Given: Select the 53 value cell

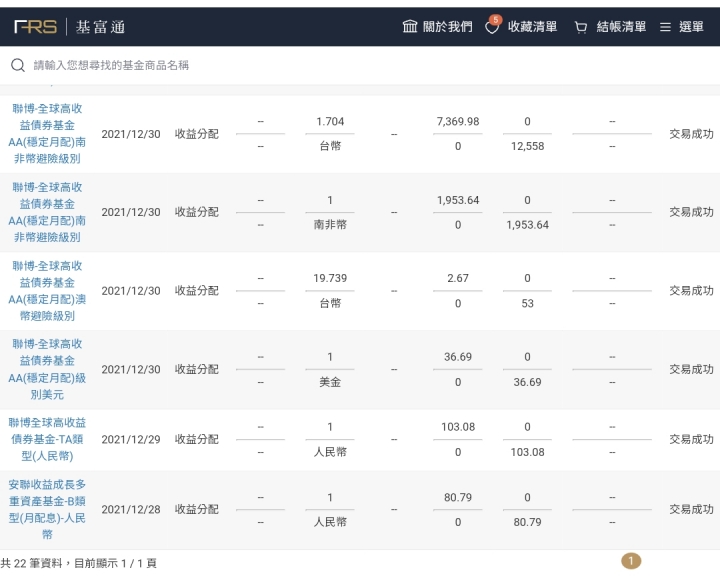Looking at the screenshot, I should (527, 303).
